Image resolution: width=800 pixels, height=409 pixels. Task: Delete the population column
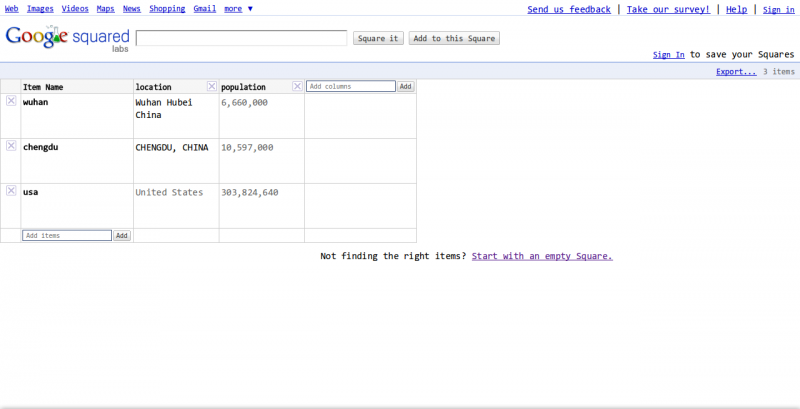[x=297, y=86]
